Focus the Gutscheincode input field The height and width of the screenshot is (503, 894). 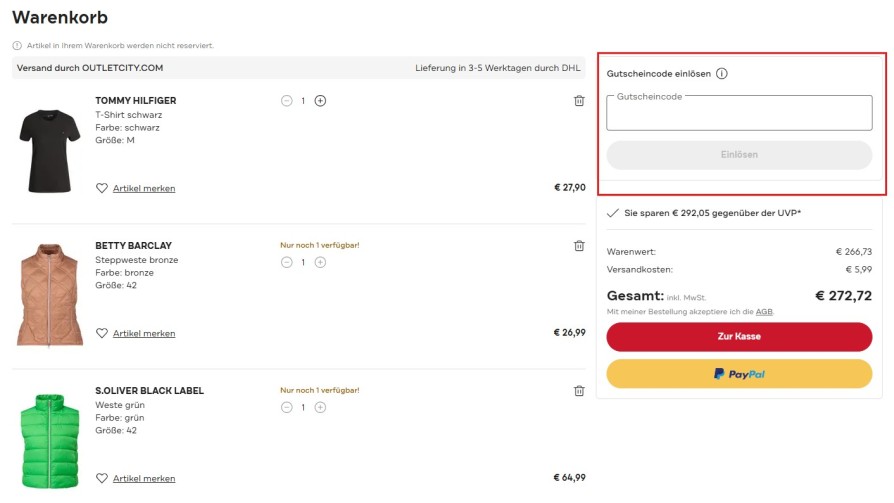point(739,113)
